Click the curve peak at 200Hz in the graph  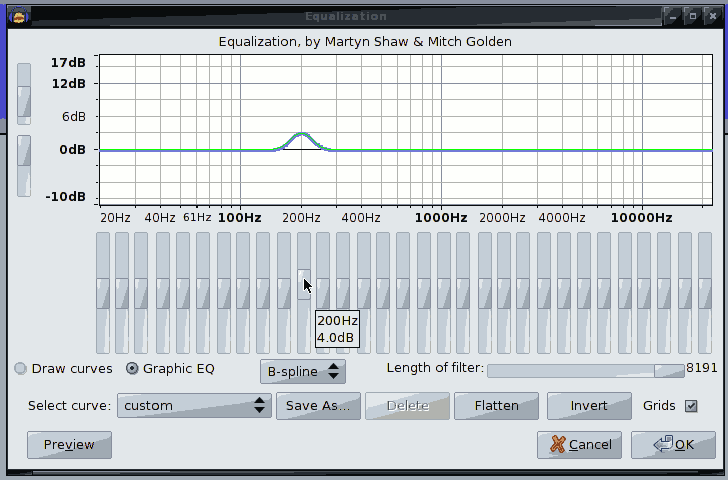point(302,134)
